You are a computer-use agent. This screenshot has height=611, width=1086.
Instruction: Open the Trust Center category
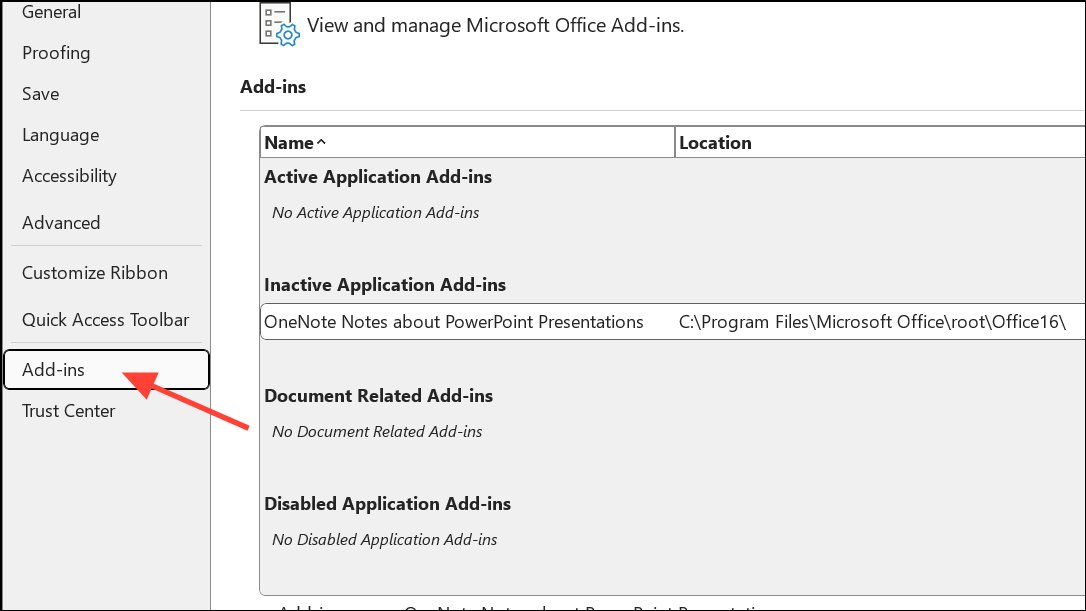69,411
